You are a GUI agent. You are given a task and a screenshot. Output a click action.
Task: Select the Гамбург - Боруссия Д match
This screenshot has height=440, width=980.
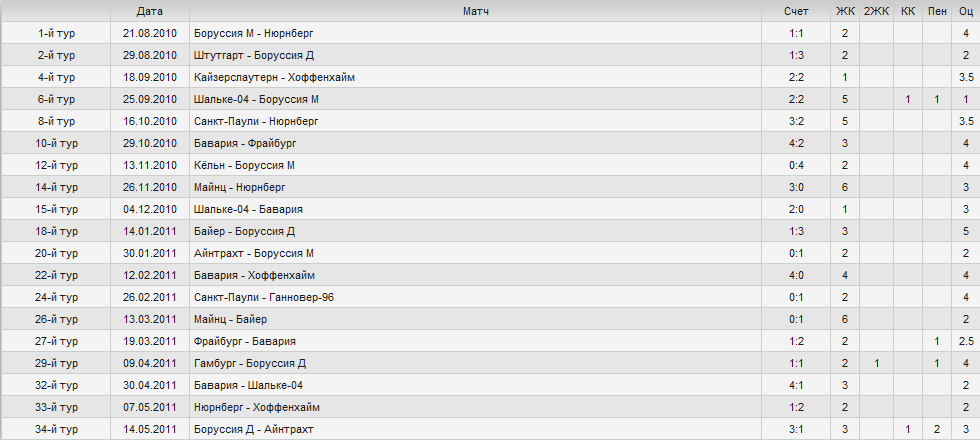pos(250,363)
